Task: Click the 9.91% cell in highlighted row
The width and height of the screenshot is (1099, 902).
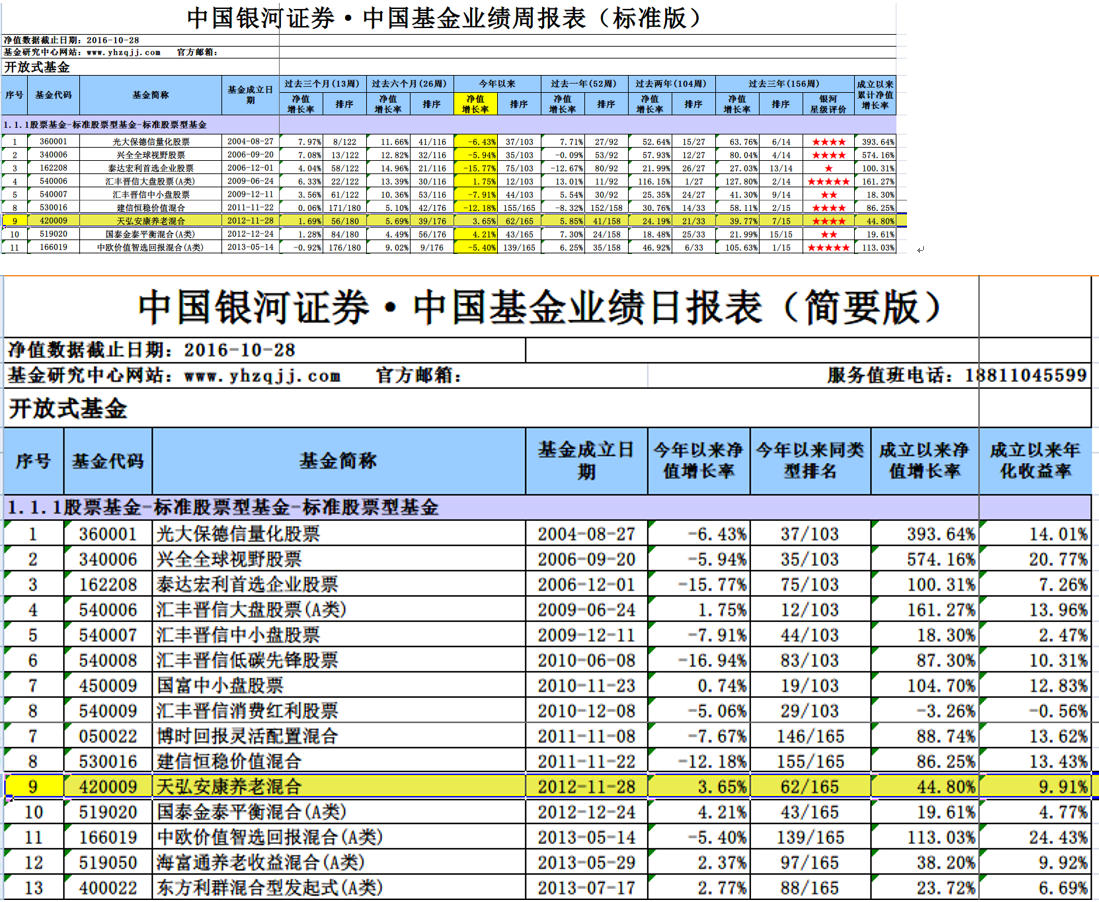Action: click(x=1035, y=786)
